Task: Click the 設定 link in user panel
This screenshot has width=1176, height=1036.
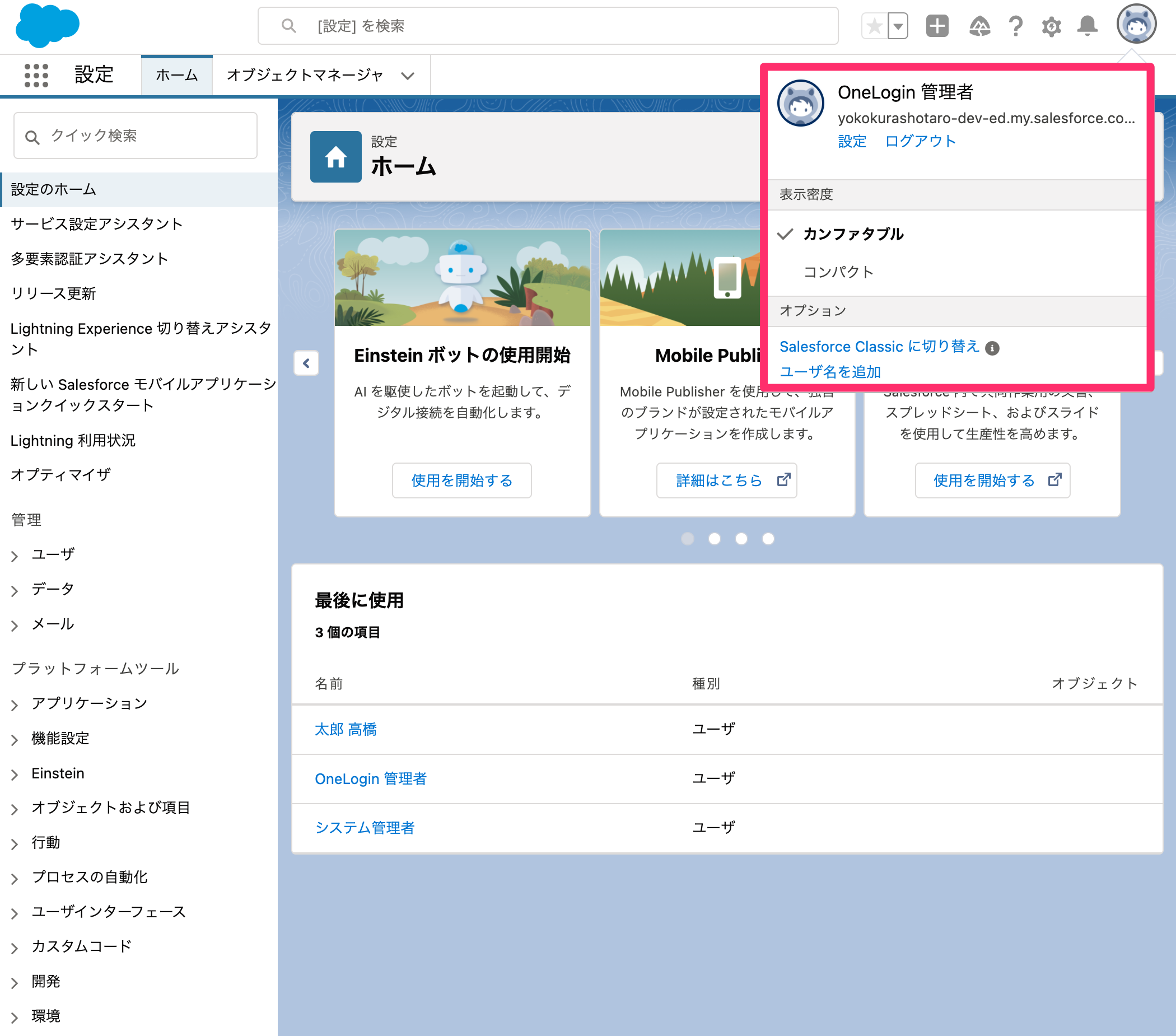Action: pyautogui.click(x=852, y=142)
